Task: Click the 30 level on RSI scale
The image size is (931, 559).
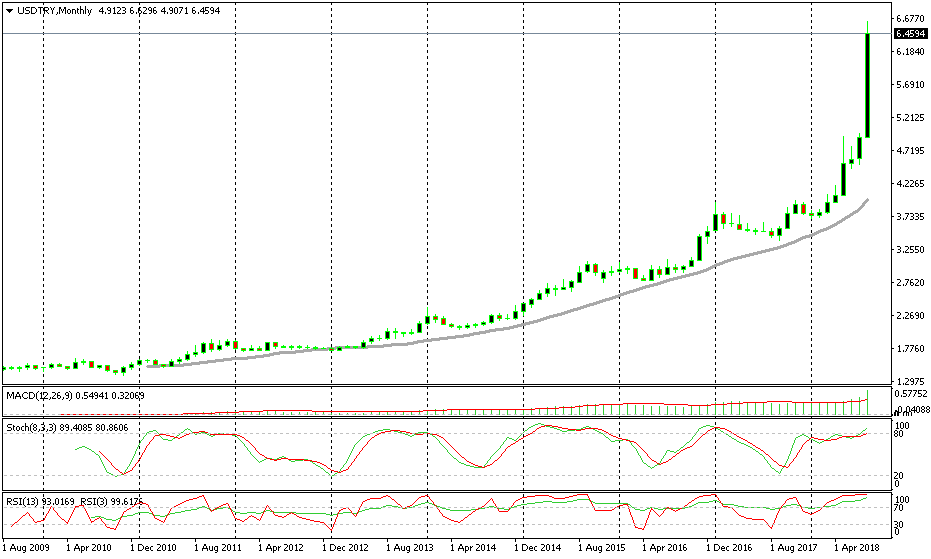Action: [899, 525]
